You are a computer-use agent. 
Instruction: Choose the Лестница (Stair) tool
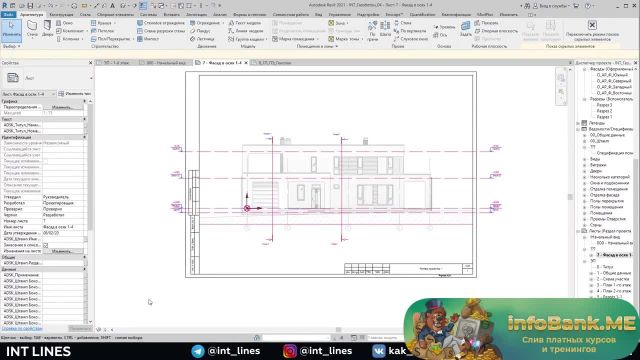point(202,39)
